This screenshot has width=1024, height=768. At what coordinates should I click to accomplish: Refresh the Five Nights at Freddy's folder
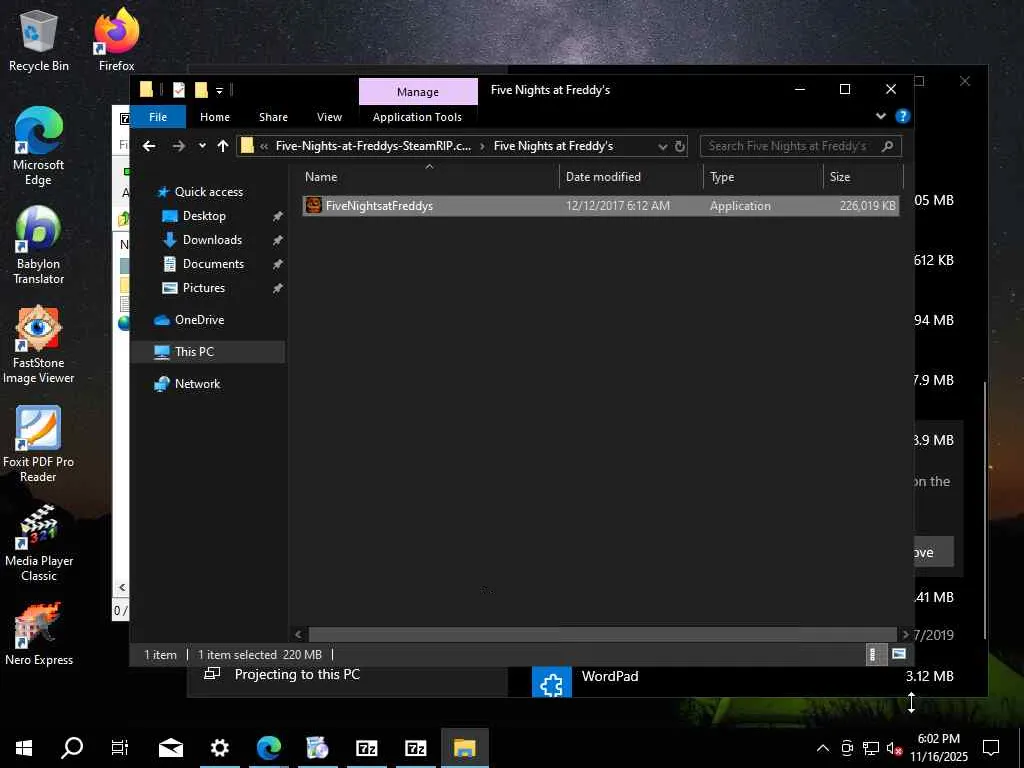pos(680,146)
